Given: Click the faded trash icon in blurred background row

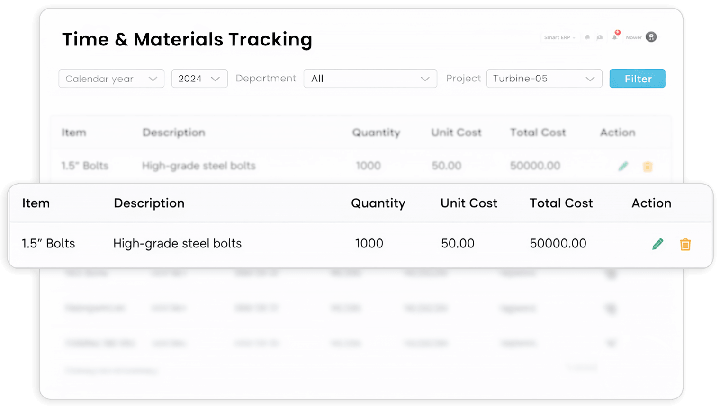Looking at the screenshot, I should coord(647,167).
